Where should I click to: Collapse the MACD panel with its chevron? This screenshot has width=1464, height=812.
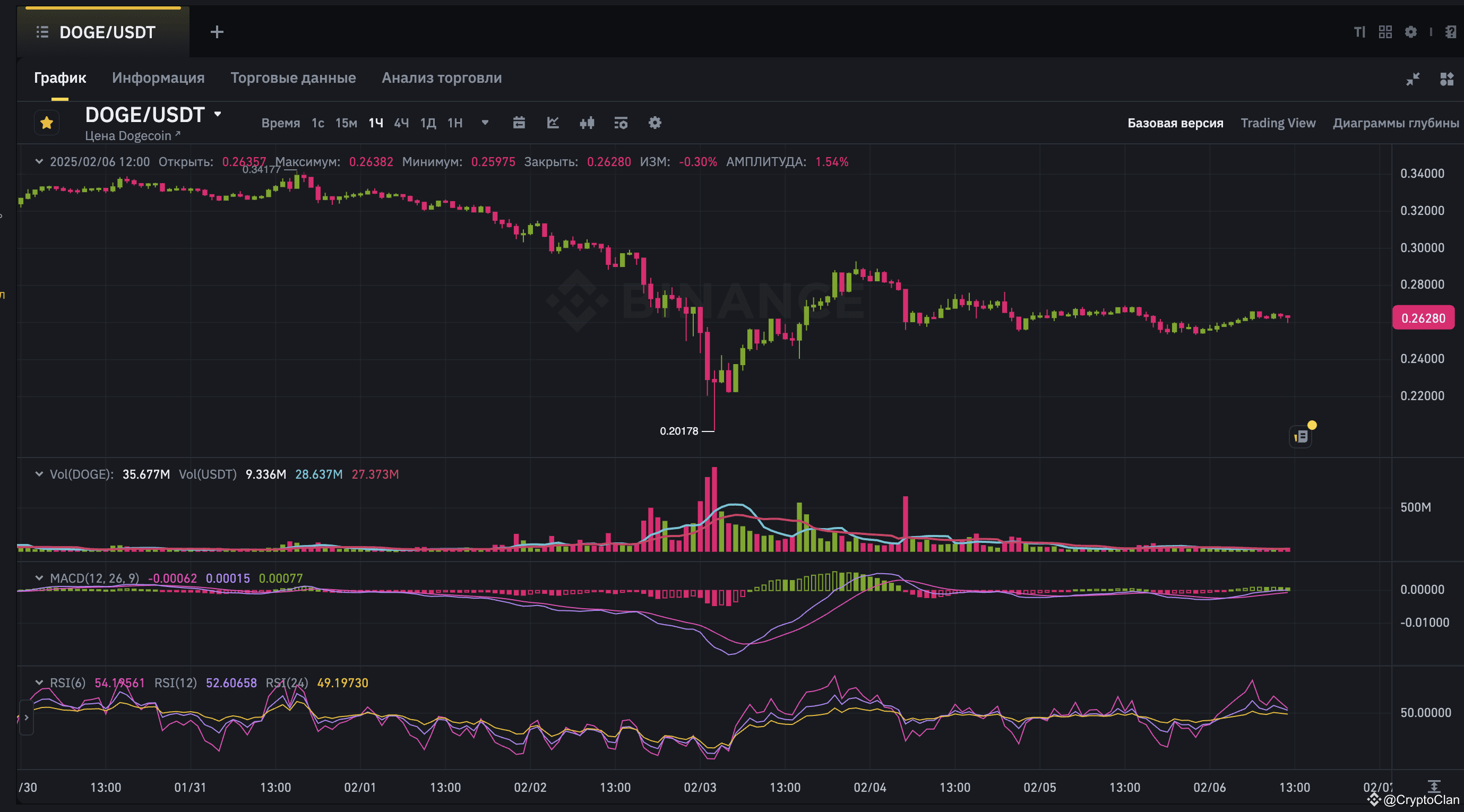(x=39, y=578)
